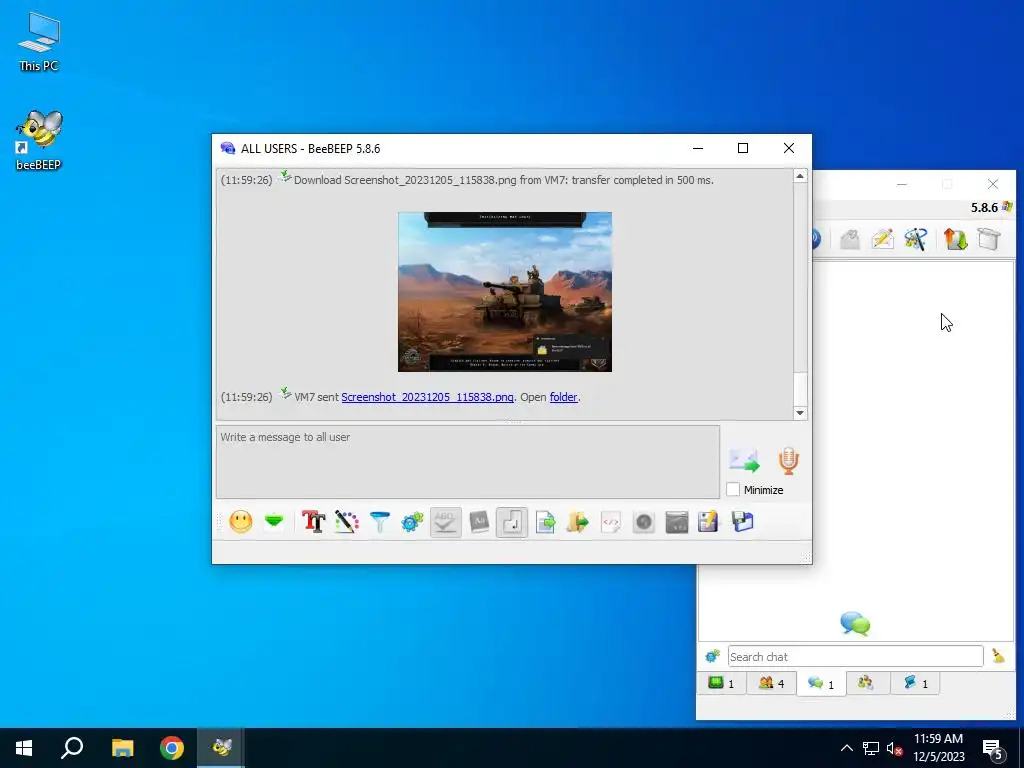Viewport: 1024px width, 768px height.
Task: Click the chat scrollbar thumb
Action: [x=800, y=389]
